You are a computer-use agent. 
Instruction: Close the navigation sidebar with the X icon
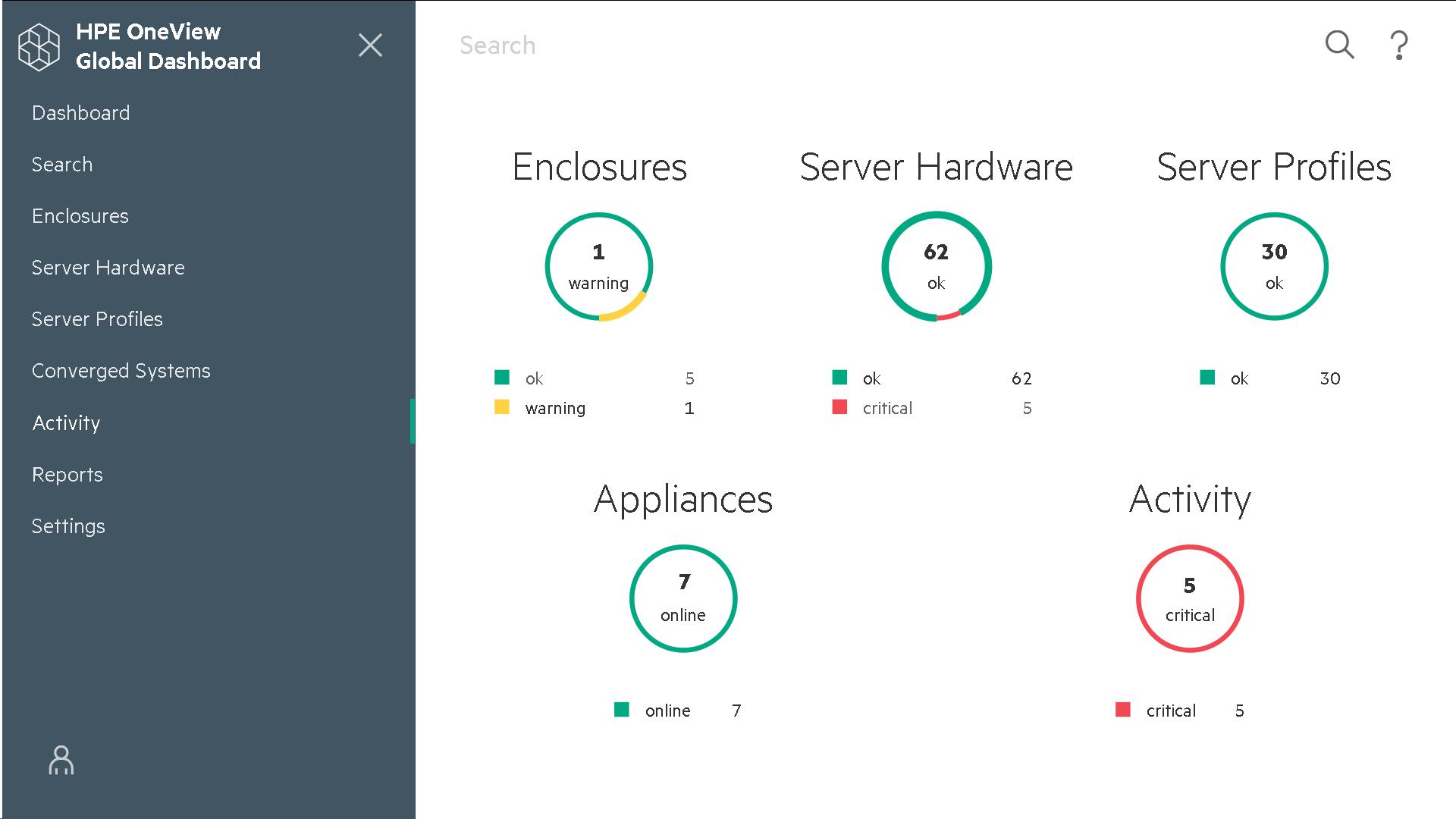[x=370, y=45]
